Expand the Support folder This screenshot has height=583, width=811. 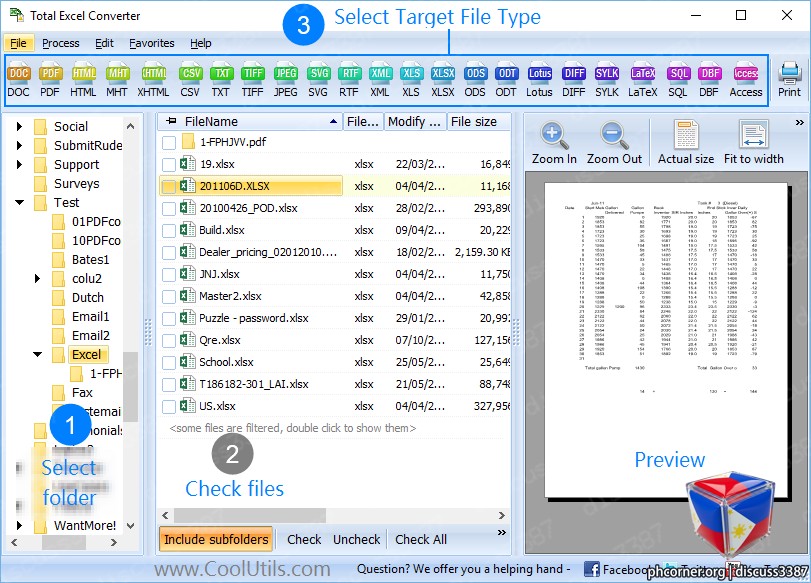click(x=19, y=165)
